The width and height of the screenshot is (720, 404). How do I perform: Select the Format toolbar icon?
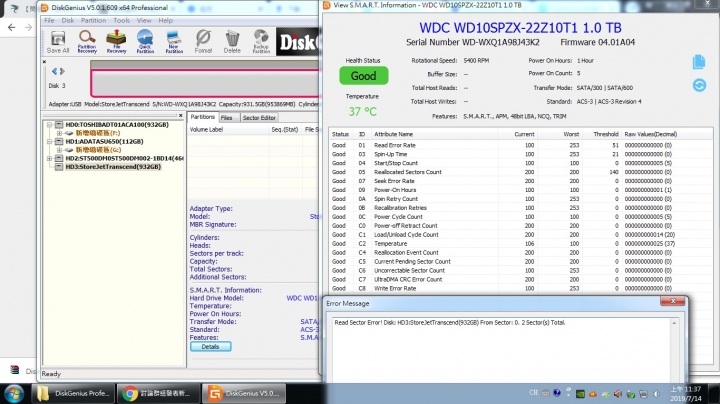coord(203,42)
